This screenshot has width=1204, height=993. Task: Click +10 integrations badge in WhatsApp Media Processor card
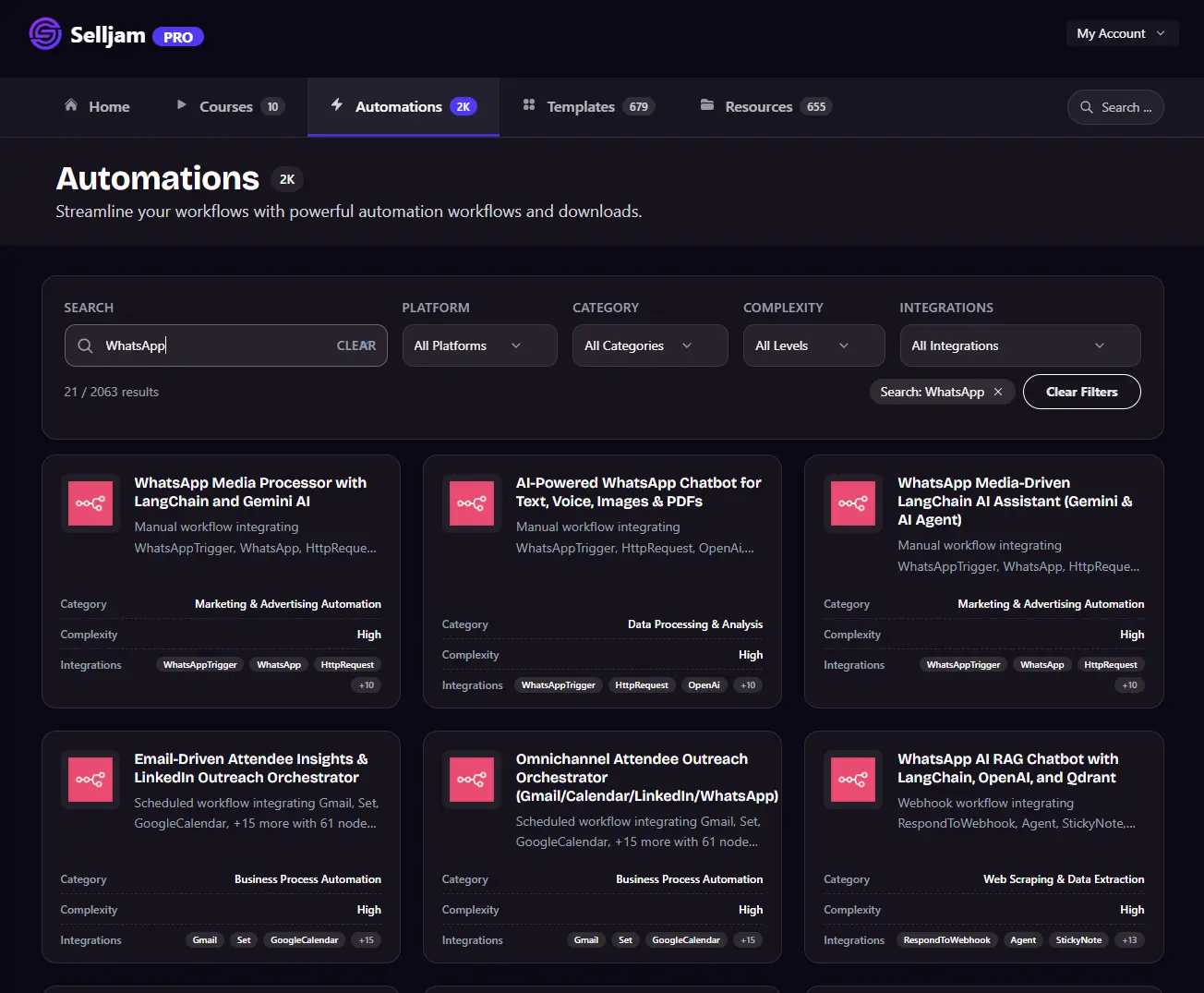[x=367, y=685]
